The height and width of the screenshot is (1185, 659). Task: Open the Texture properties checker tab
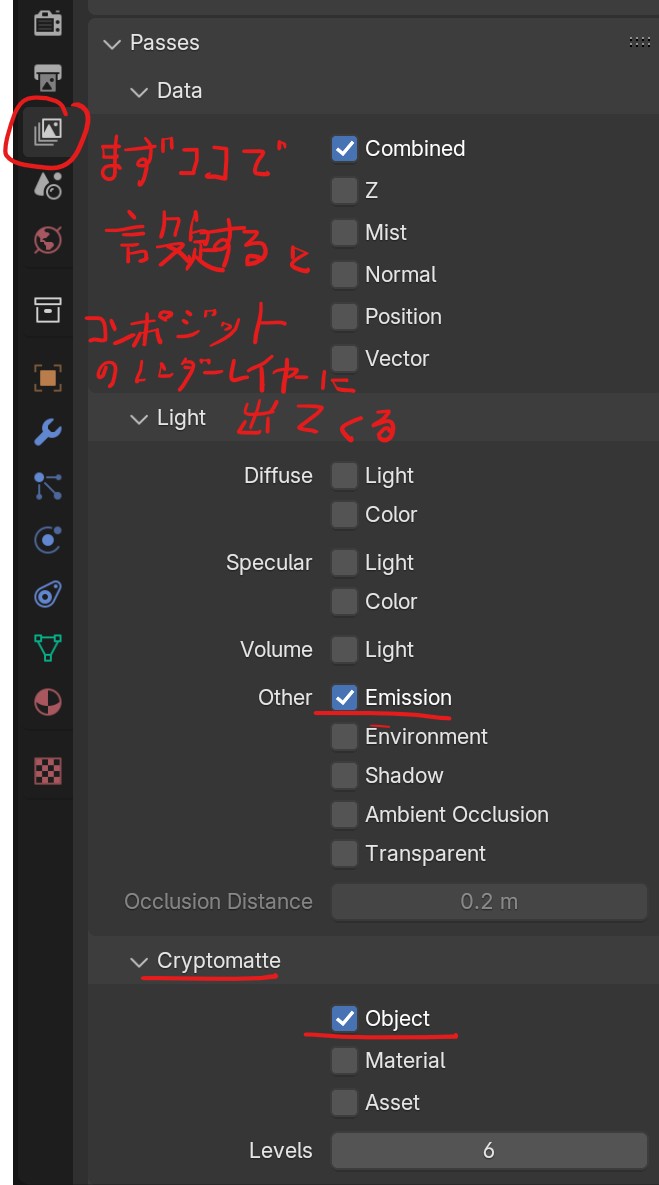[47, 770]
